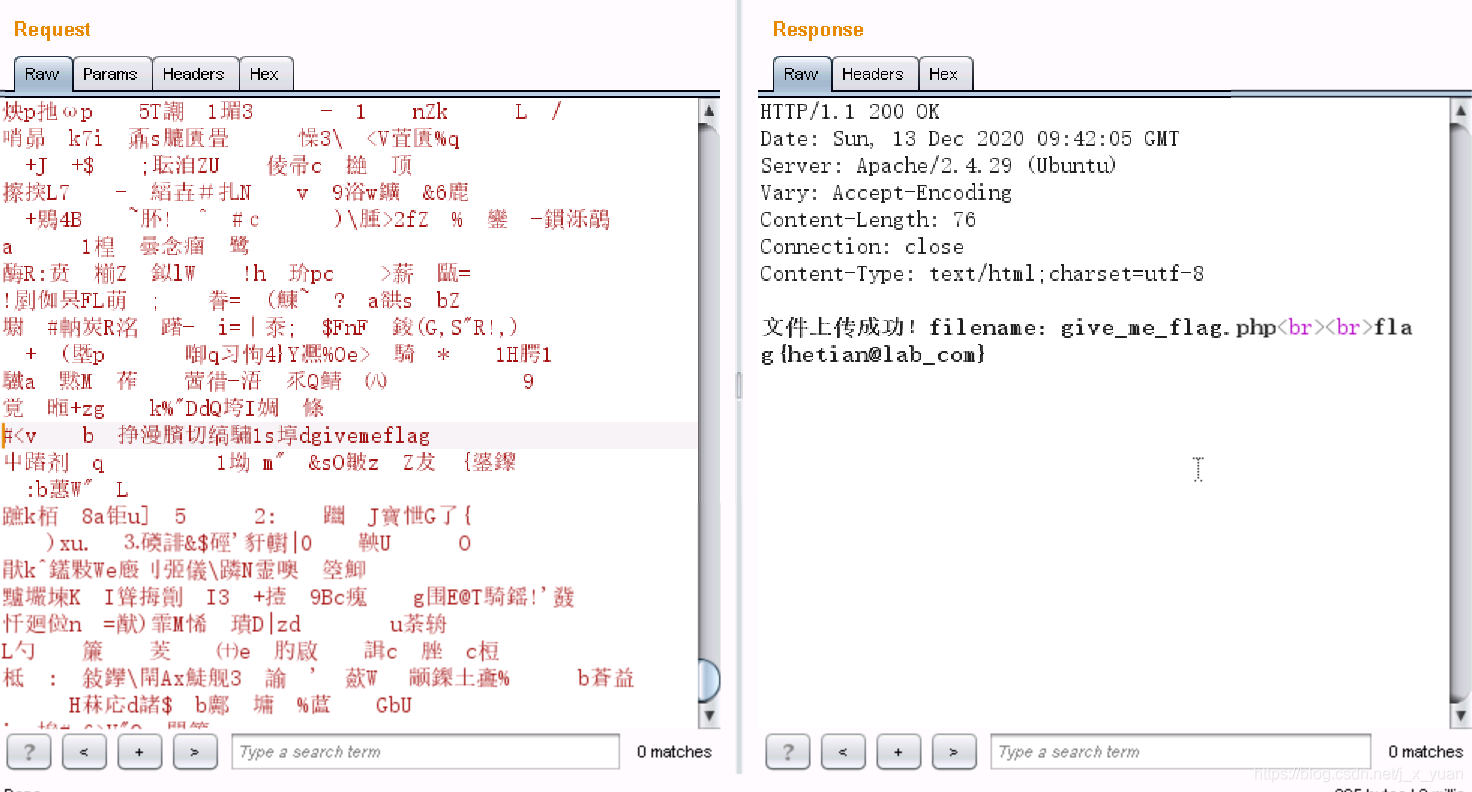
Task: Click the next match arrow under the Response panel
Action: 954,751
